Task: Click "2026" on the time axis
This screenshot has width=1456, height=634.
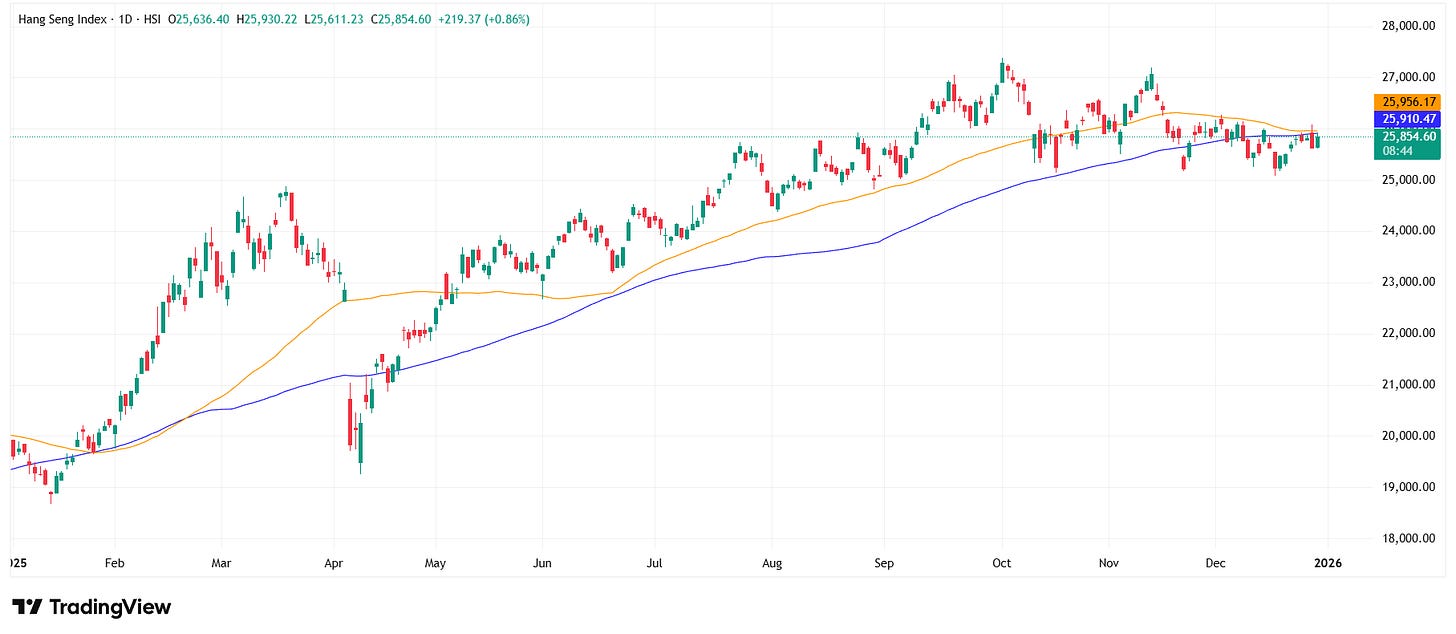Action: (1330, 563)
